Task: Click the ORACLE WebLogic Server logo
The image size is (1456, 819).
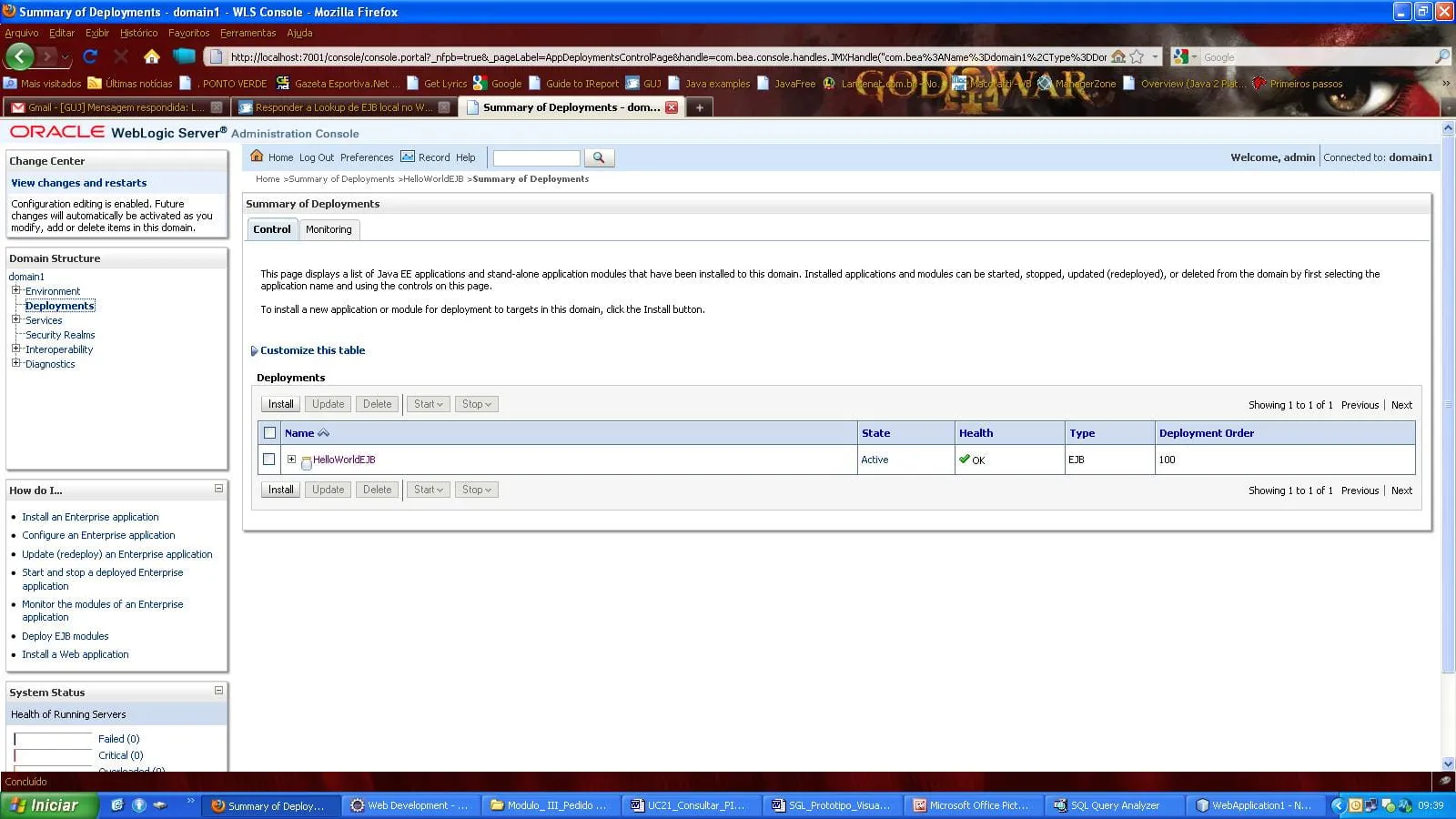Action: tap(118, 132)
